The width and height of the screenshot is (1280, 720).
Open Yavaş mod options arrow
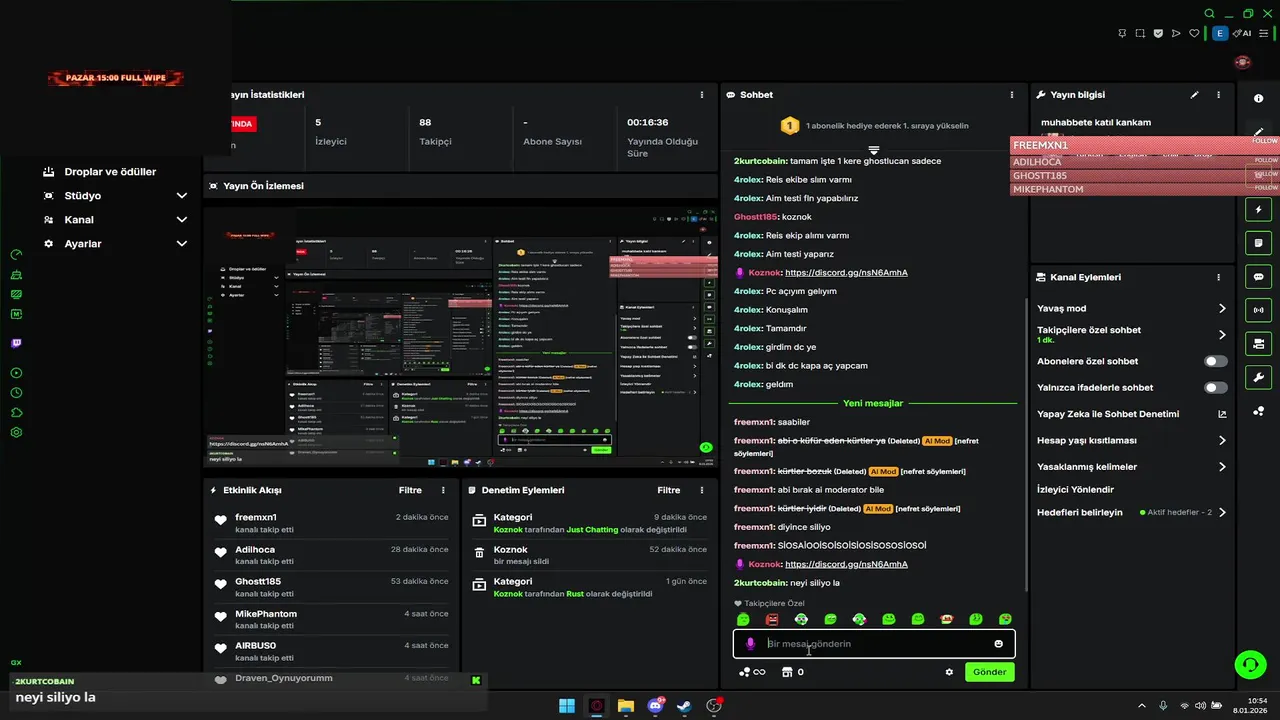coord(1222,309)
